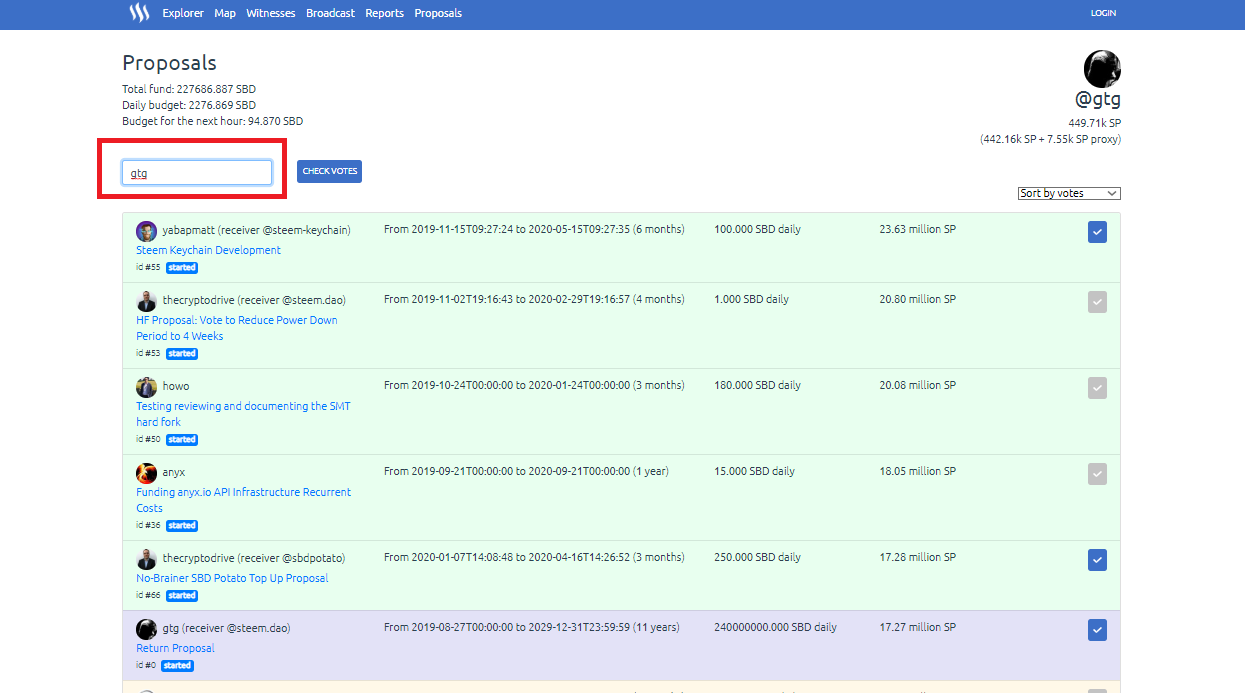
Task: Click the started badge for id #0
Action: pyautogui.click(x=177, y=666)
